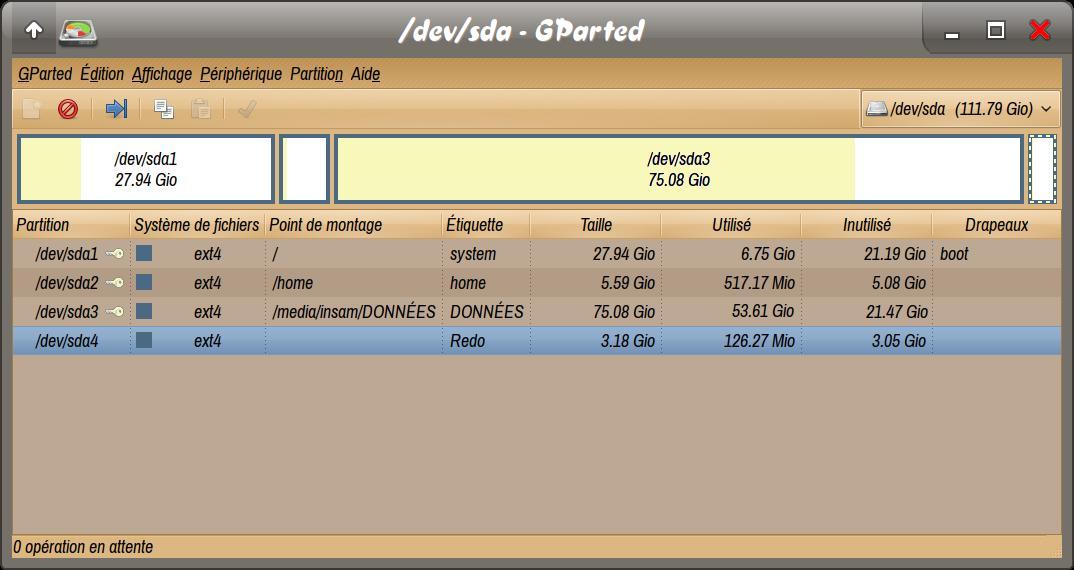Open the Affichage menu
The image size is (1074, 570).
[162, 74]
